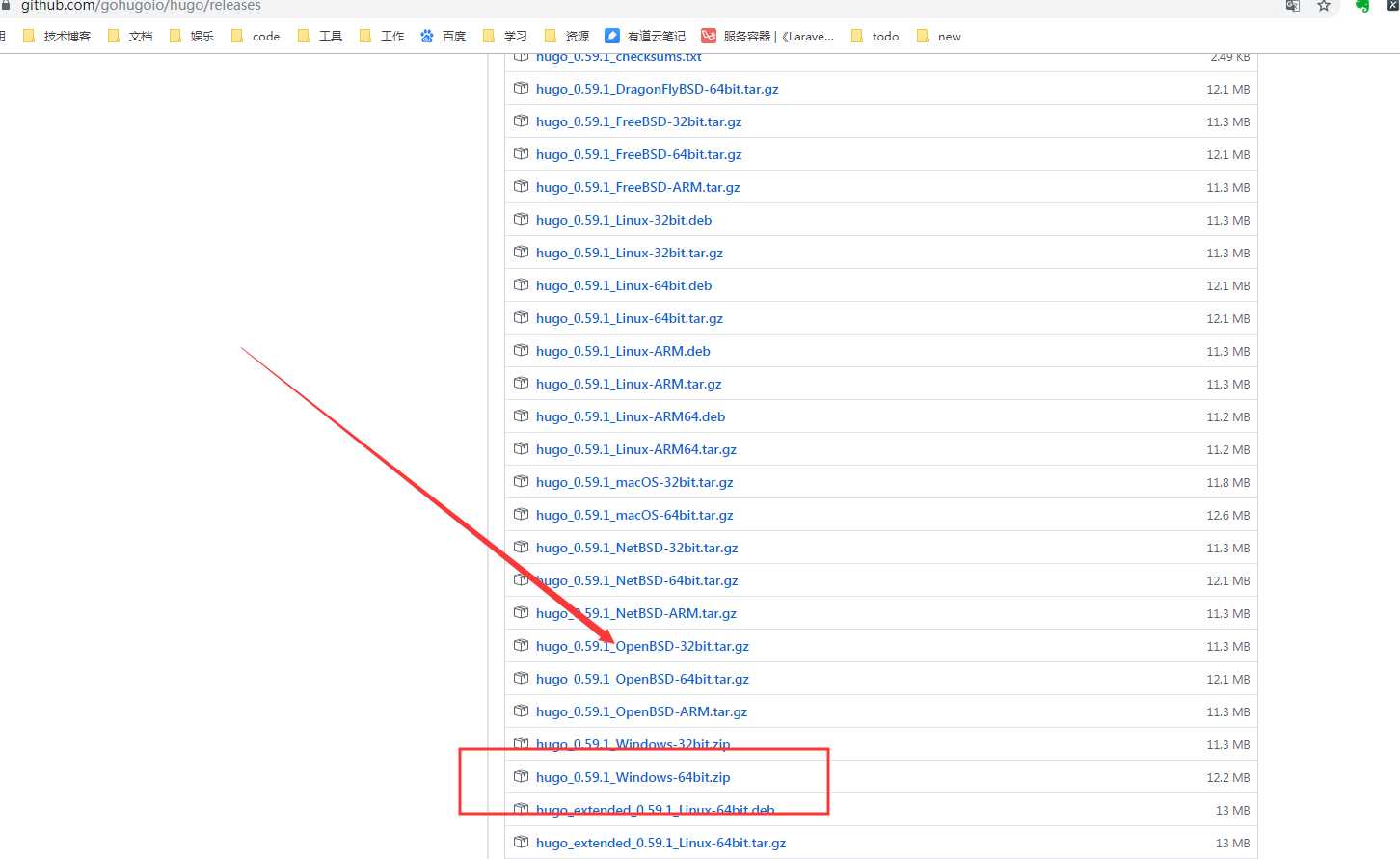The height and width of the screenshot is (859, 1400).
Task: Download hugo_0.59.1_Linux-ARM.tar.gz
Action: pyautogui.click(x=629, y=384)
